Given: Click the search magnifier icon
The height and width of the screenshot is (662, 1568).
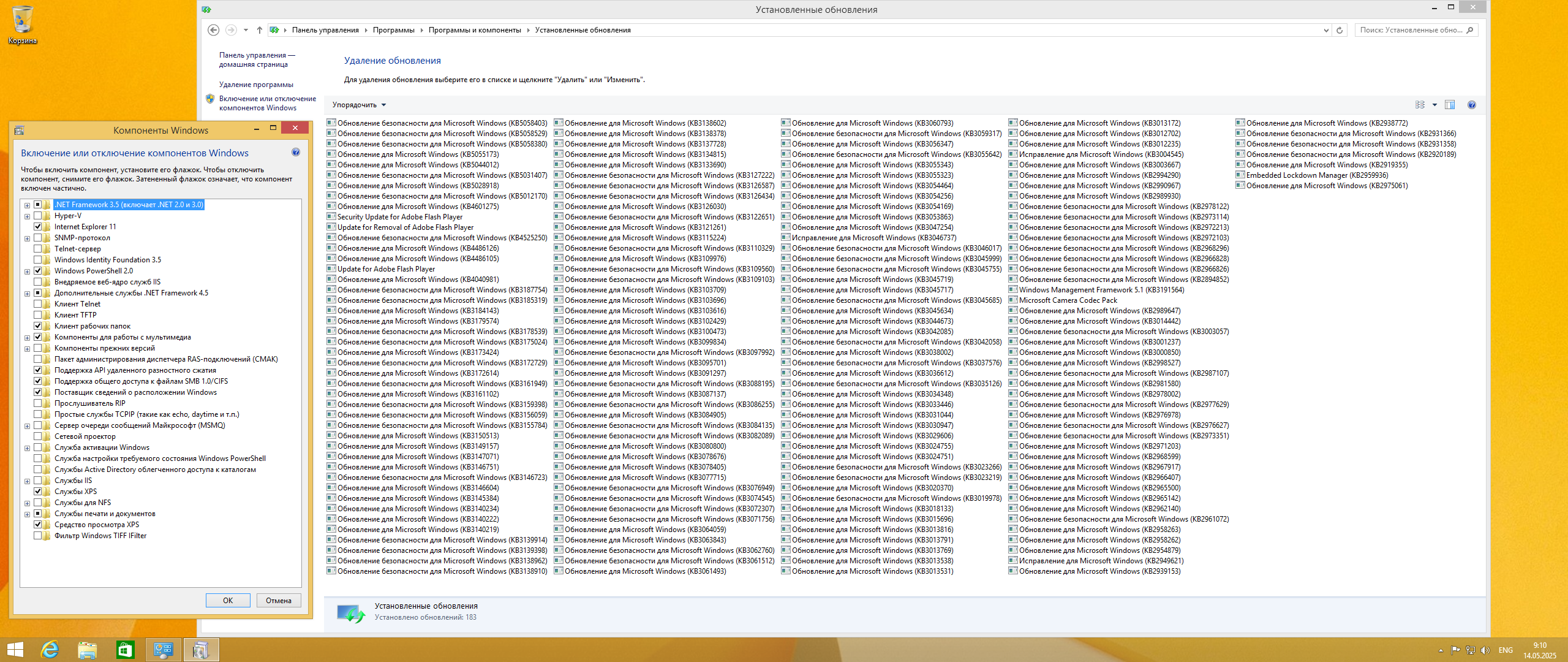Looking at the screenshot, I should tap(1470, 30).
